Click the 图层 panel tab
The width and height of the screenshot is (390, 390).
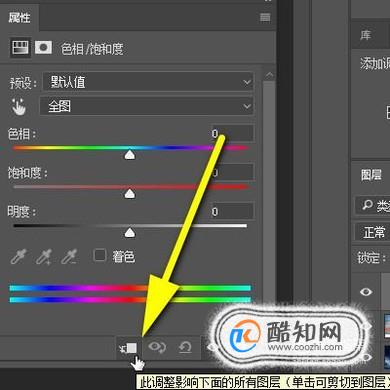[371, 175]
